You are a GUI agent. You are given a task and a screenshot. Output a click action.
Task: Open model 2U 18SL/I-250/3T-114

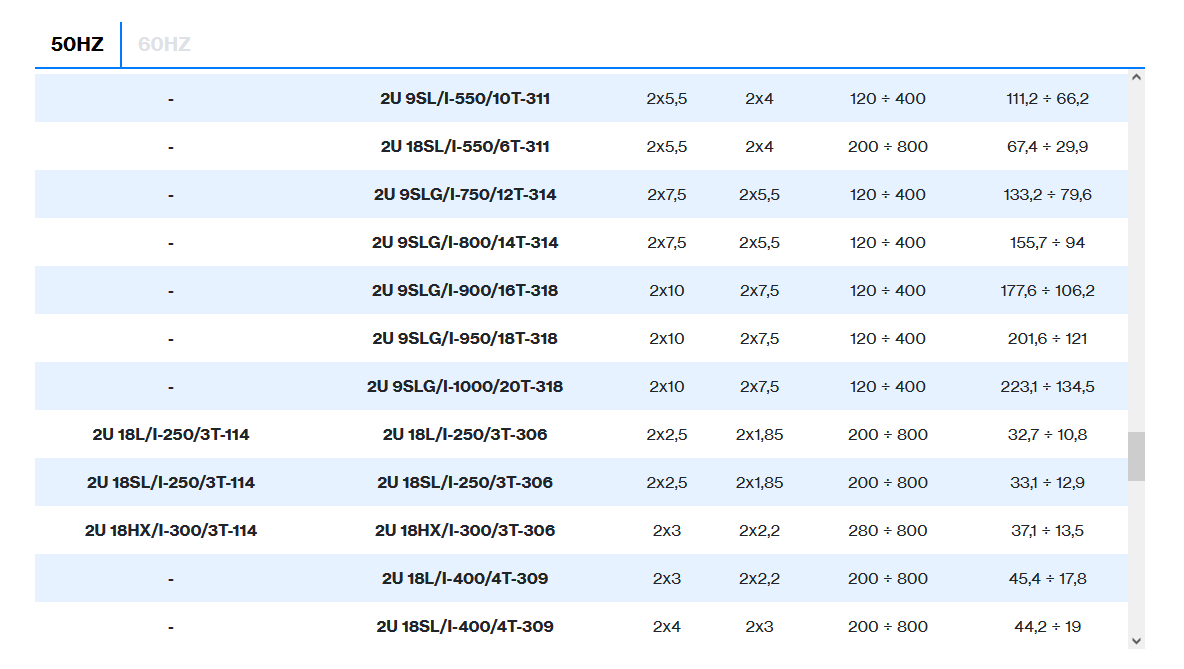click(x=171, y=483)
